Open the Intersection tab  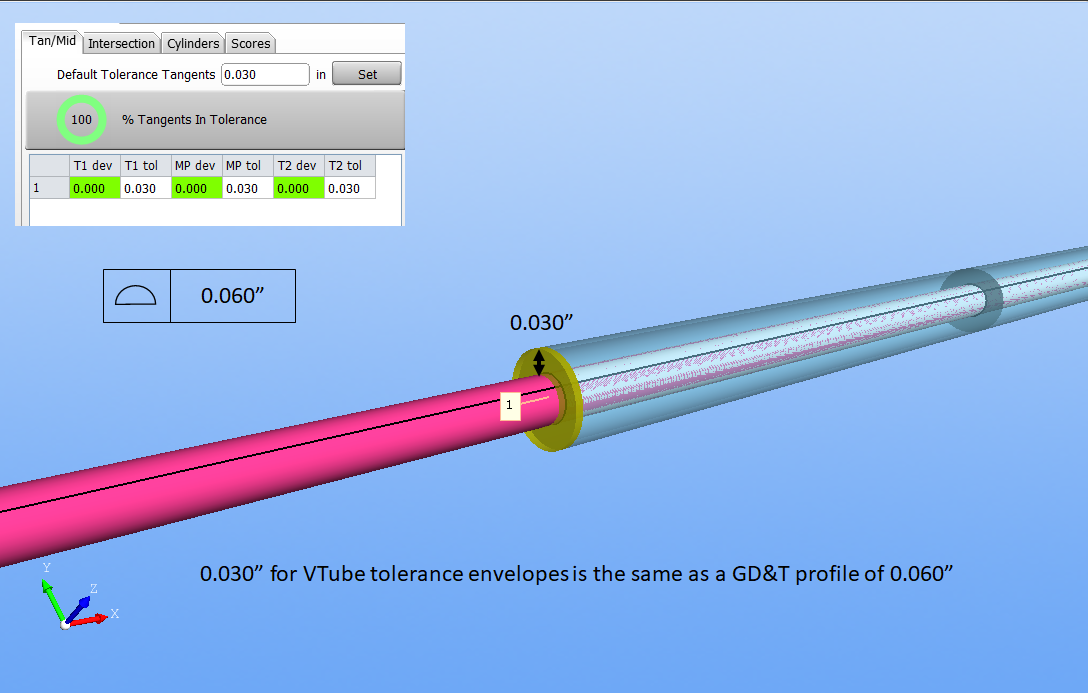click(121, 43)
